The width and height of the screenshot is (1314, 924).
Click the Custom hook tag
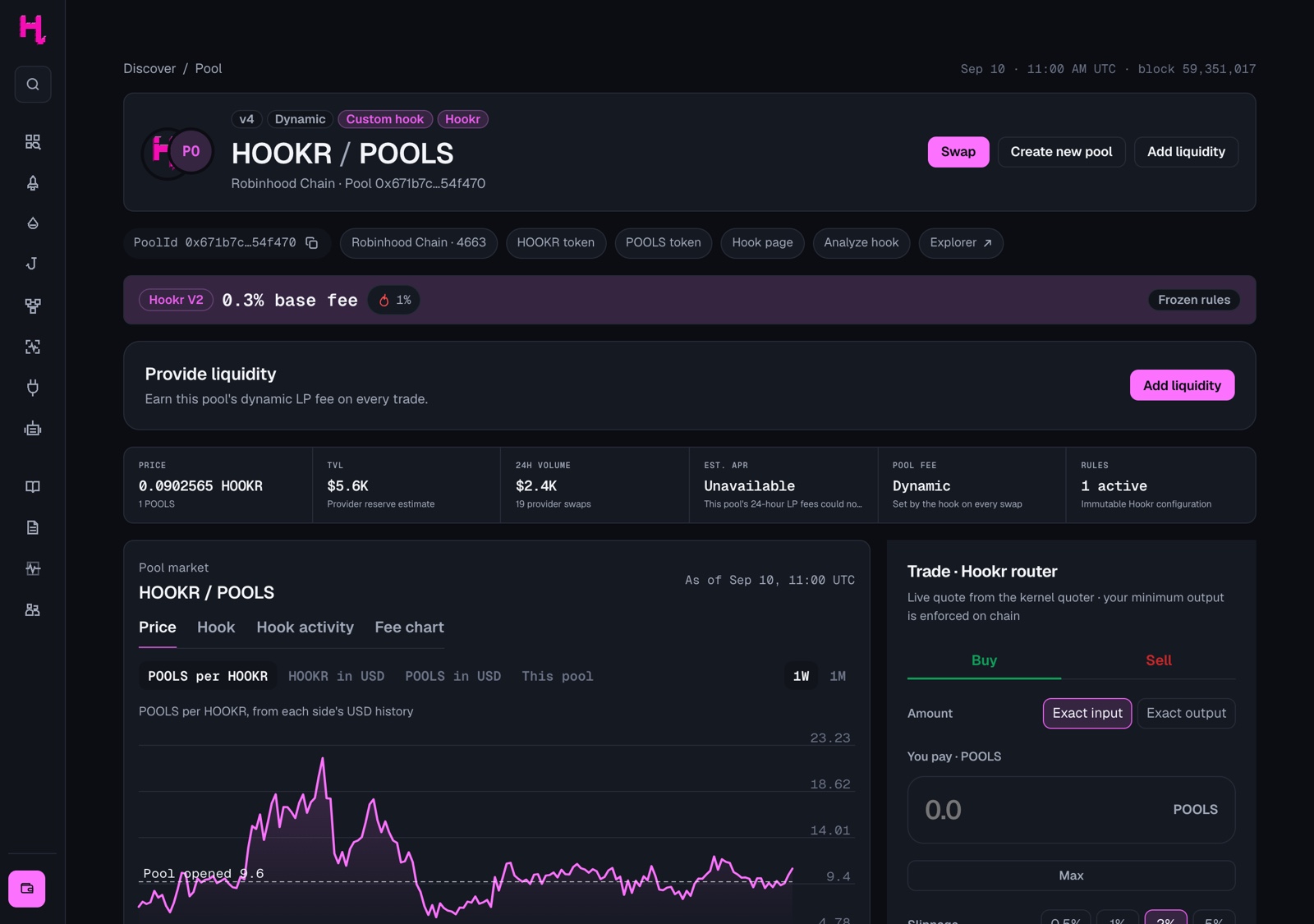385,119
